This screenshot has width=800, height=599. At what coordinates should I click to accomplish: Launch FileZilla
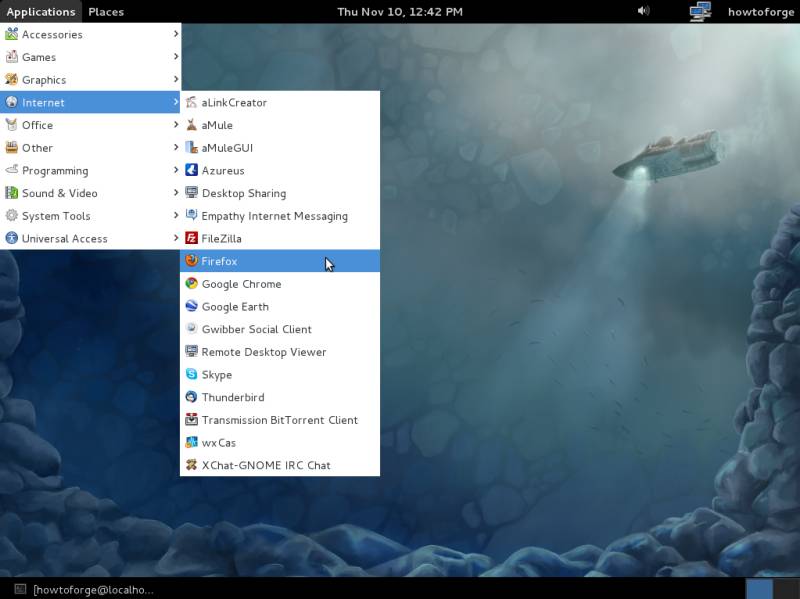280,238
